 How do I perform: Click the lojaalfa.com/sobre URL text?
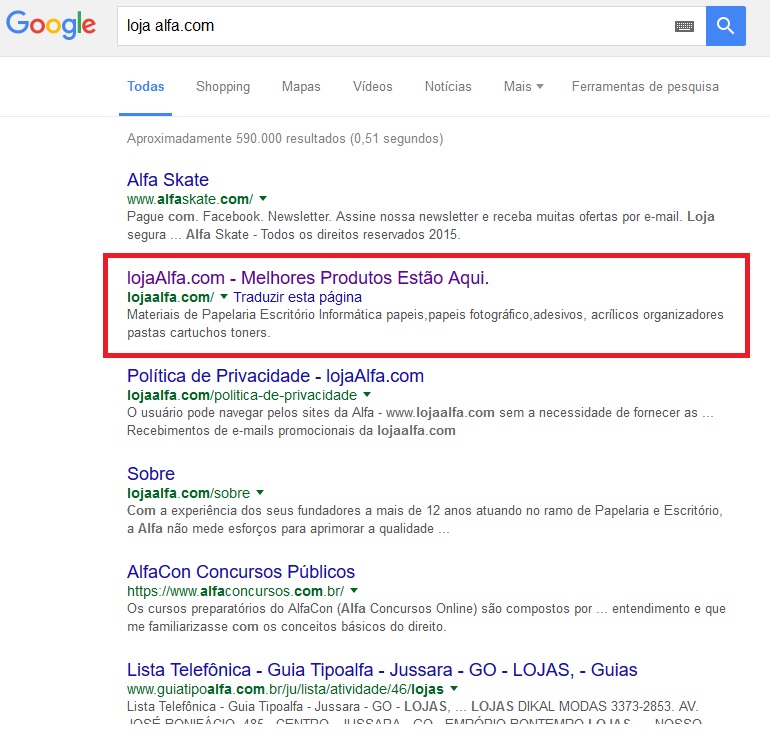pyautogui.click(x=189, y=493)
